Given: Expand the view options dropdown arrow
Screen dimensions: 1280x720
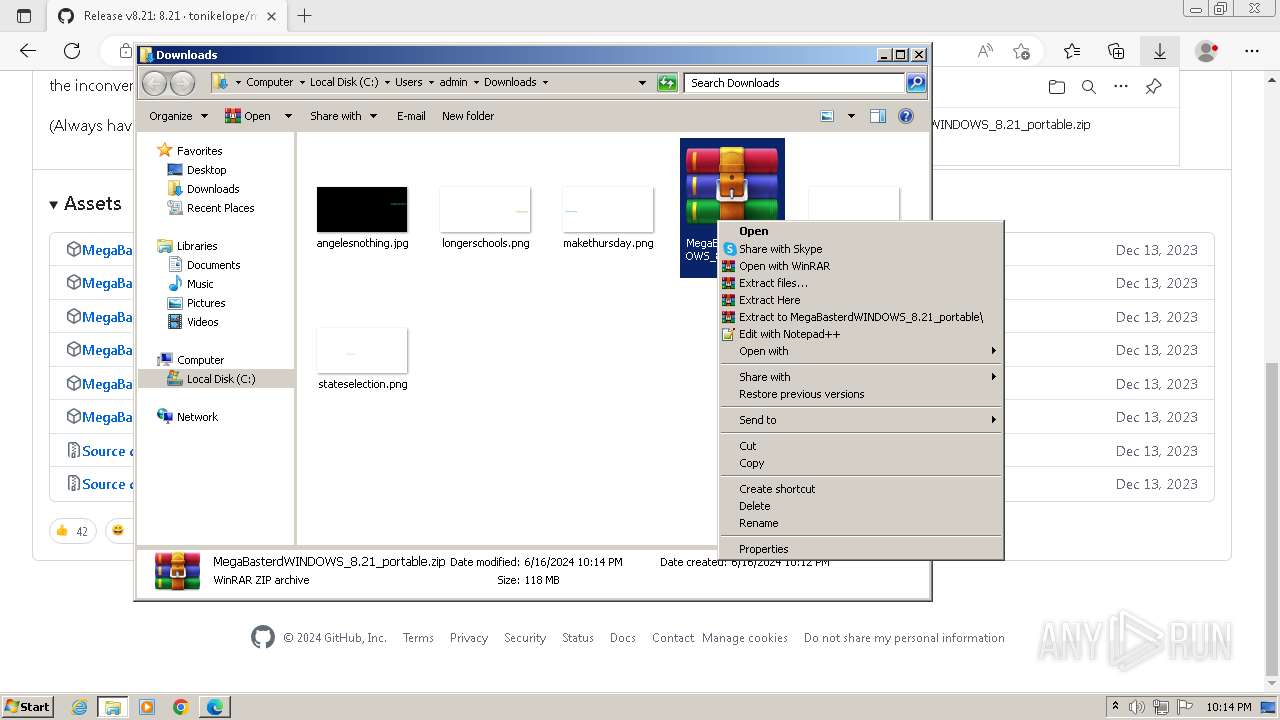Looking at the screenshot, I should [851, 116].
